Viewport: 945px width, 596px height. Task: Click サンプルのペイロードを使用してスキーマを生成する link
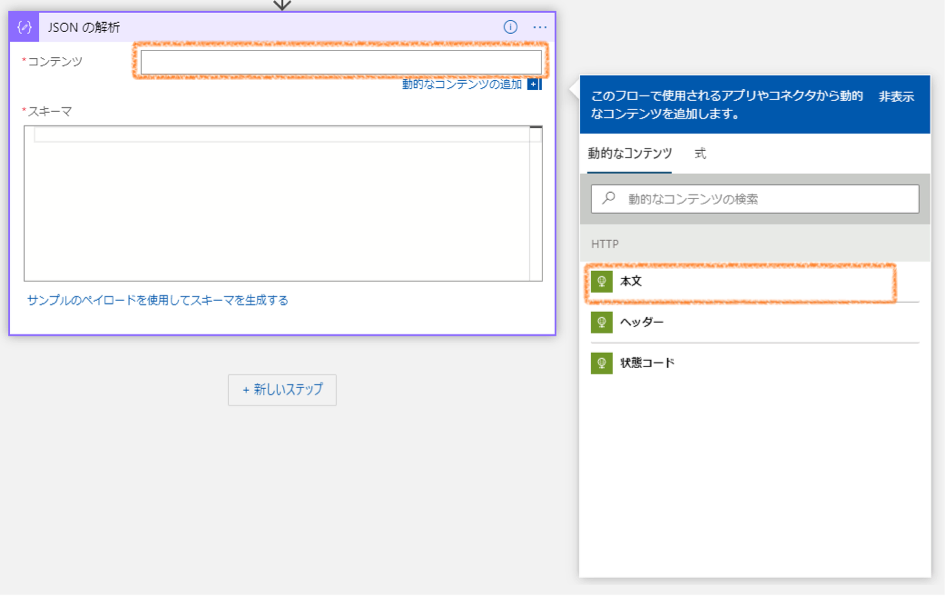pos(158,300)
